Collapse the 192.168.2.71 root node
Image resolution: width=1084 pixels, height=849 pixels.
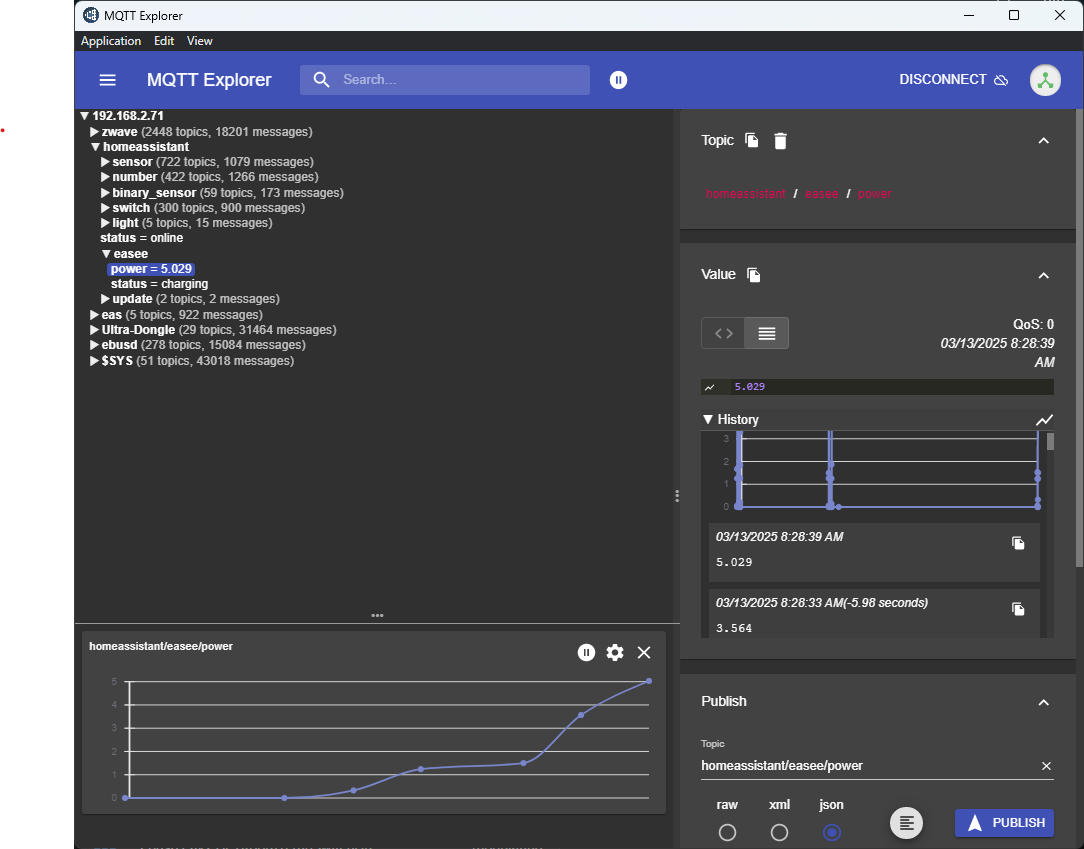tap(84, 116)
